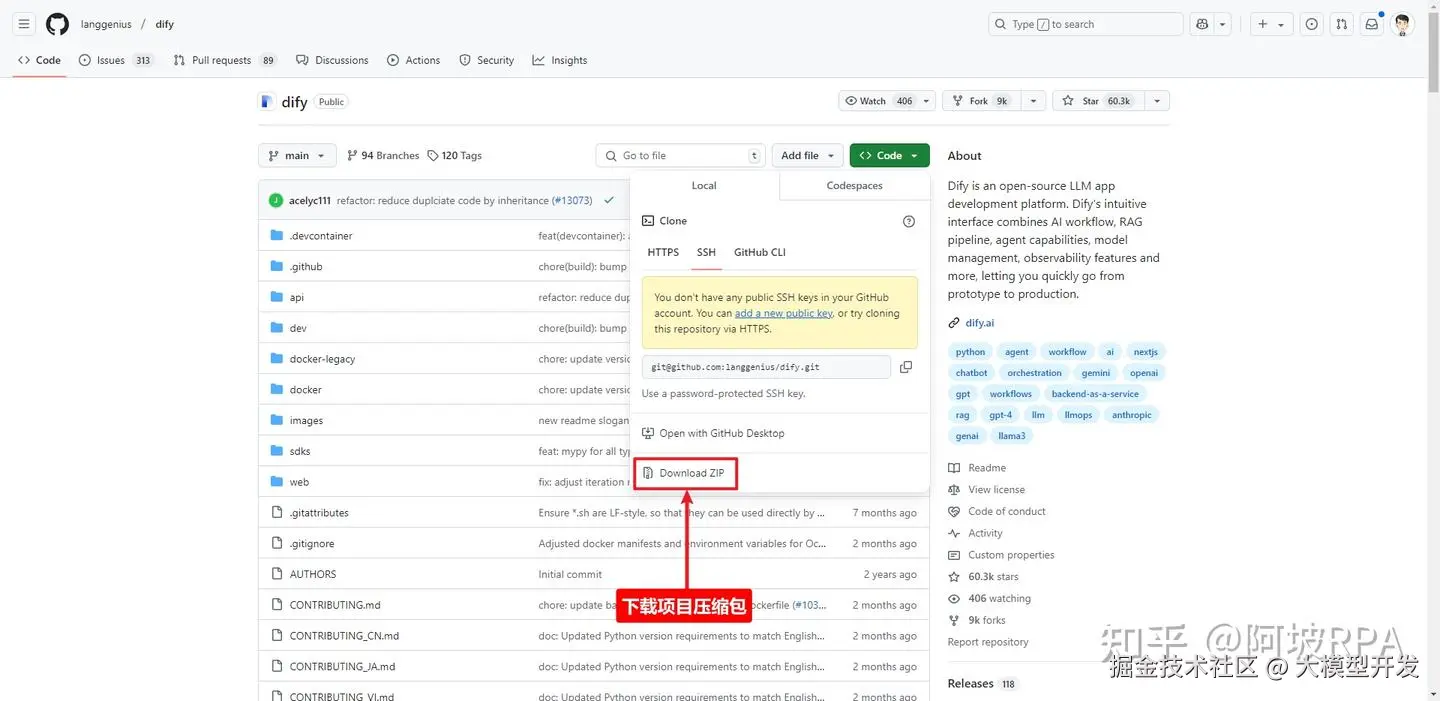Open the Activity link in About
This screenshot has height=701, width=1440.
985,533
